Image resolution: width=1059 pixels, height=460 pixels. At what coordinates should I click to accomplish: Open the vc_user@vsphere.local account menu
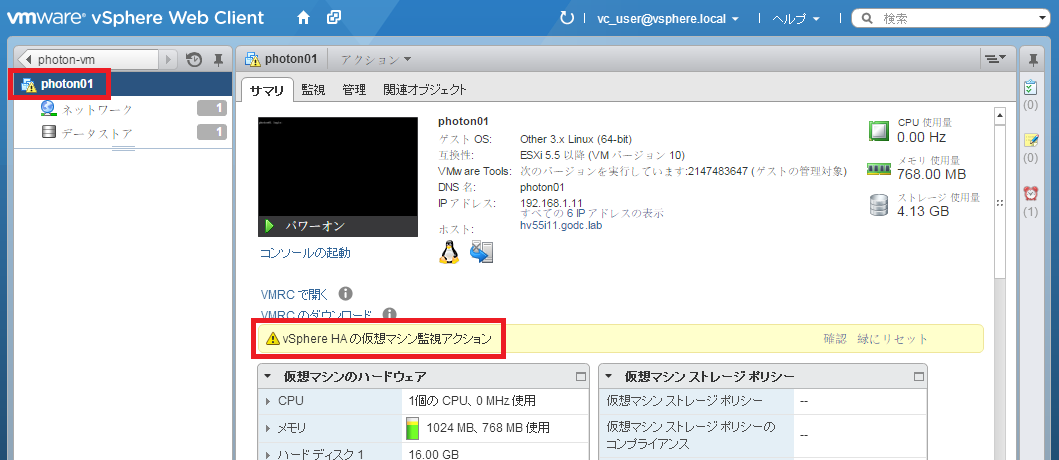[667, 19]
